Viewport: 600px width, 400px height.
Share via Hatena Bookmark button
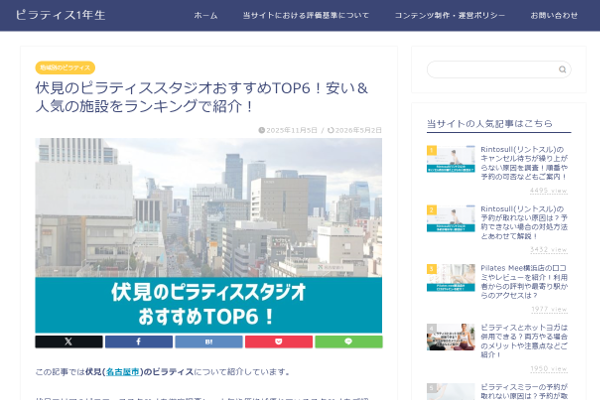[x=209, y=341]
